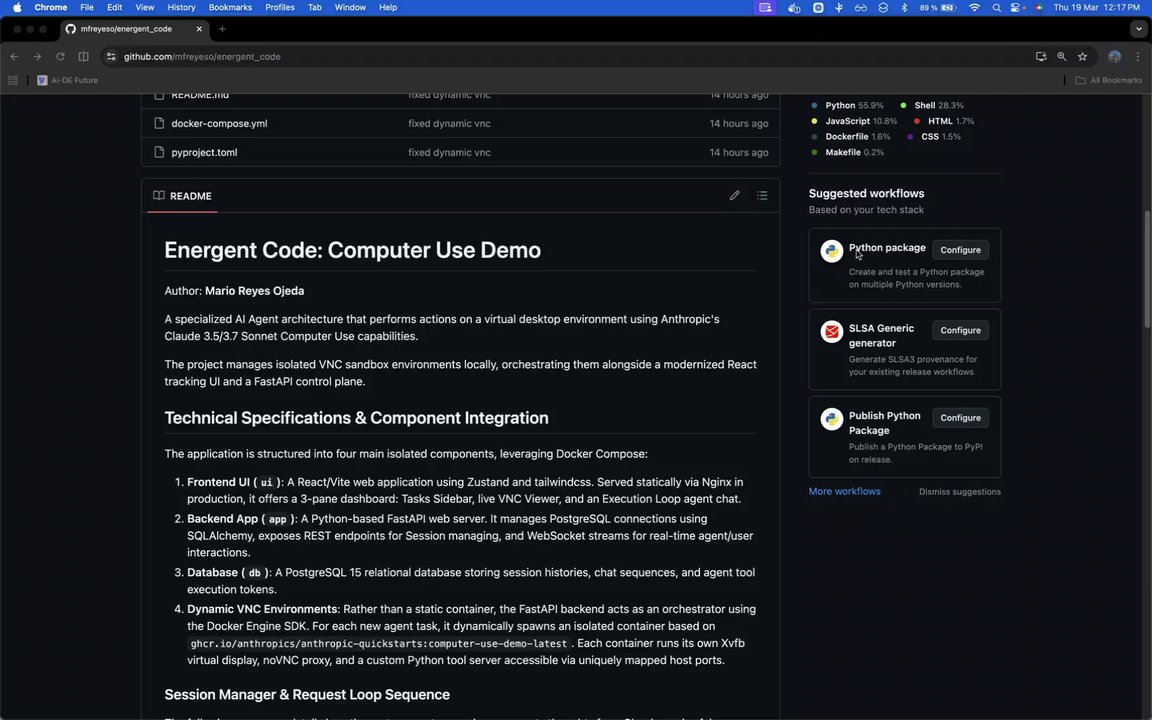Viewport: 1152px width, 720px height.
Task: Click Dismiss suggestions
Action: (960, 492)
